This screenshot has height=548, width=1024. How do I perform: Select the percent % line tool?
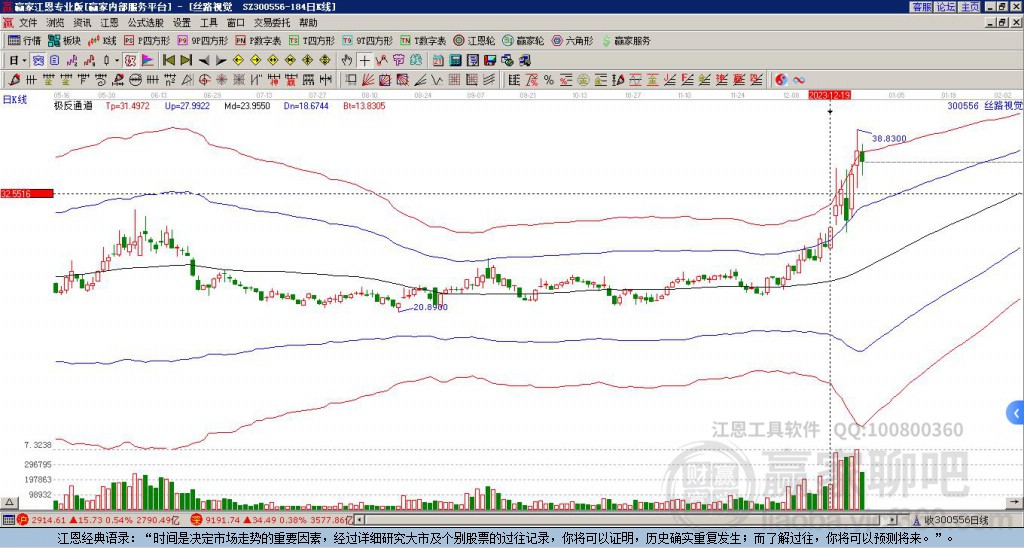point(549,80)
